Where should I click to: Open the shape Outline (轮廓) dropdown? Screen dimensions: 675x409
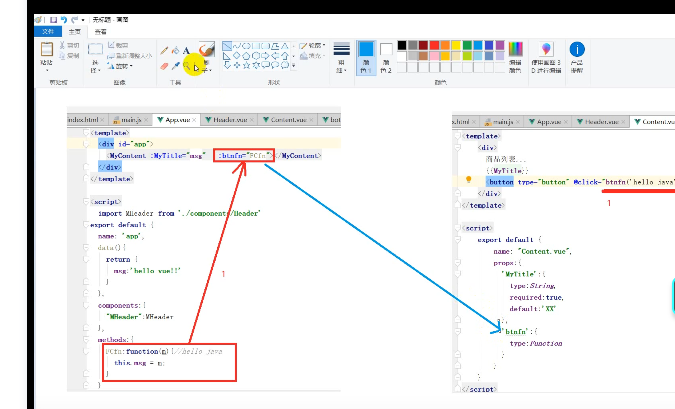(312, 45)
